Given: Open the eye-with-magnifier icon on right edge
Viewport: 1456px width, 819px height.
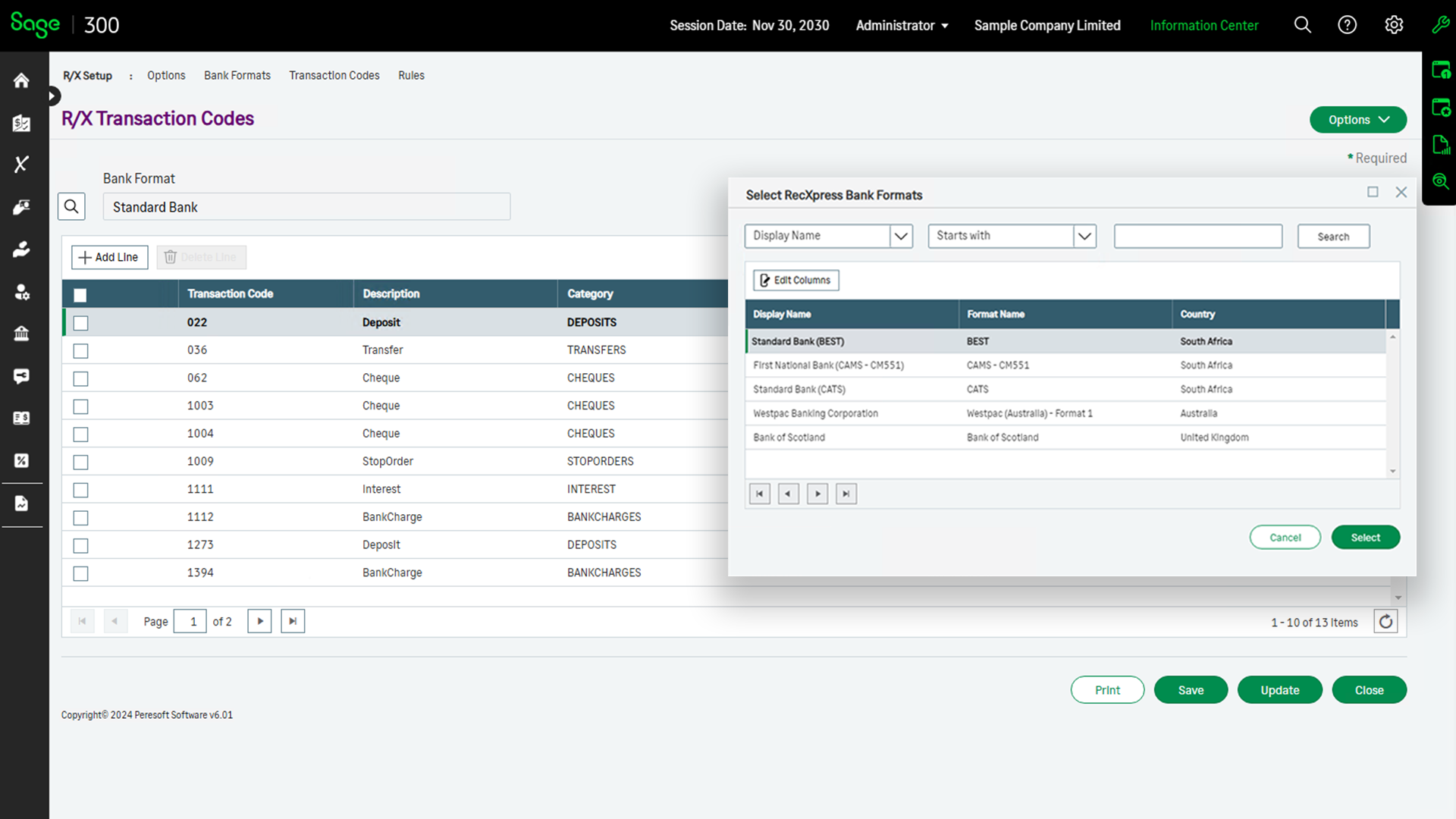Looking at the screenshot, I should click(x=1440, y=180).
